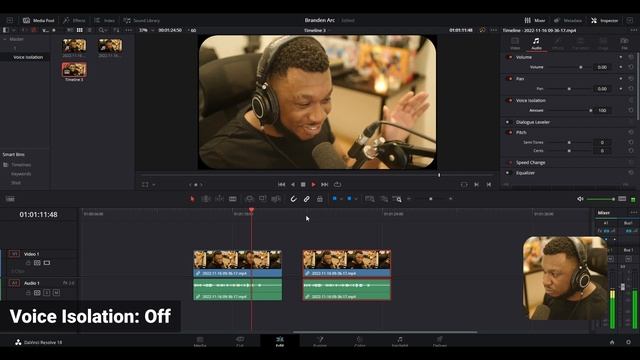640x360 pixels.
Task: Switch Media Pool to thumbnail view
Action: 80,30
